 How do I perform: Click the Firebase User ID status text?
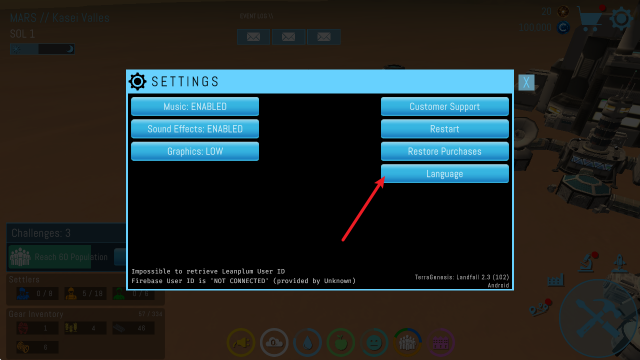pos(243,281)
